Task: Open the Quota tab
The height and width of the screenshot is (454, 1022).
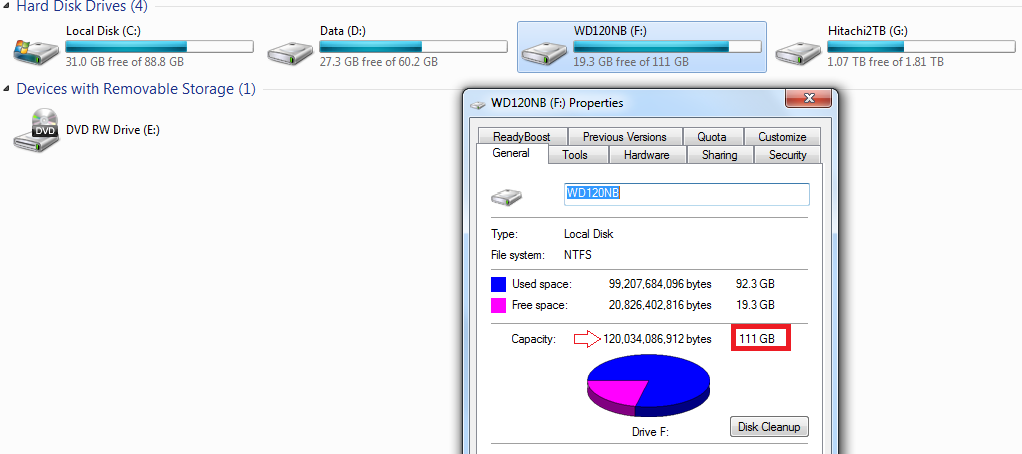Action: point(712,137)
